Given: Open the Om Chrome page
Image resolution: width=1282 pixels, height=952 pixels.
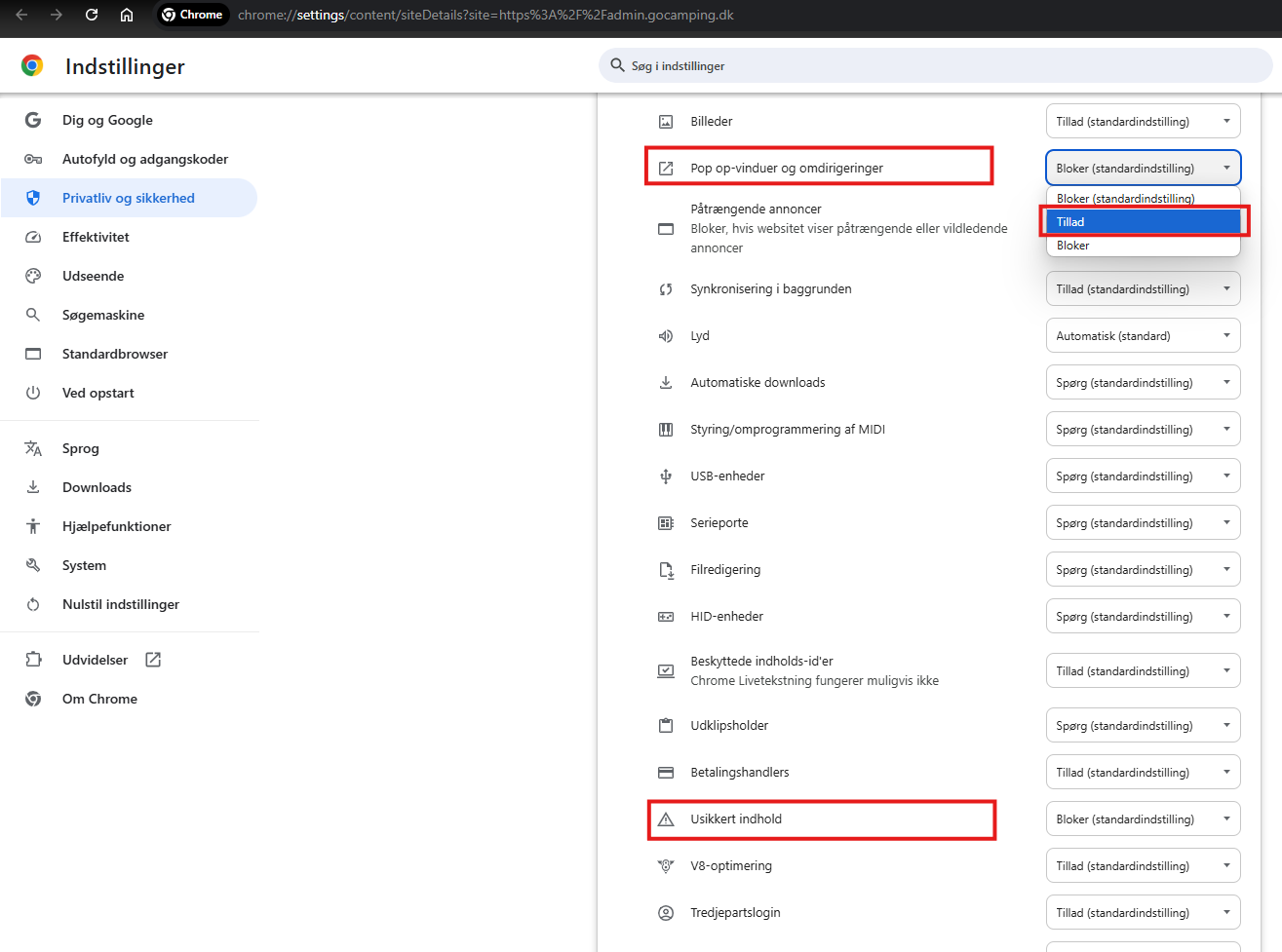Looking at the screenshot, I should point(99,699).
